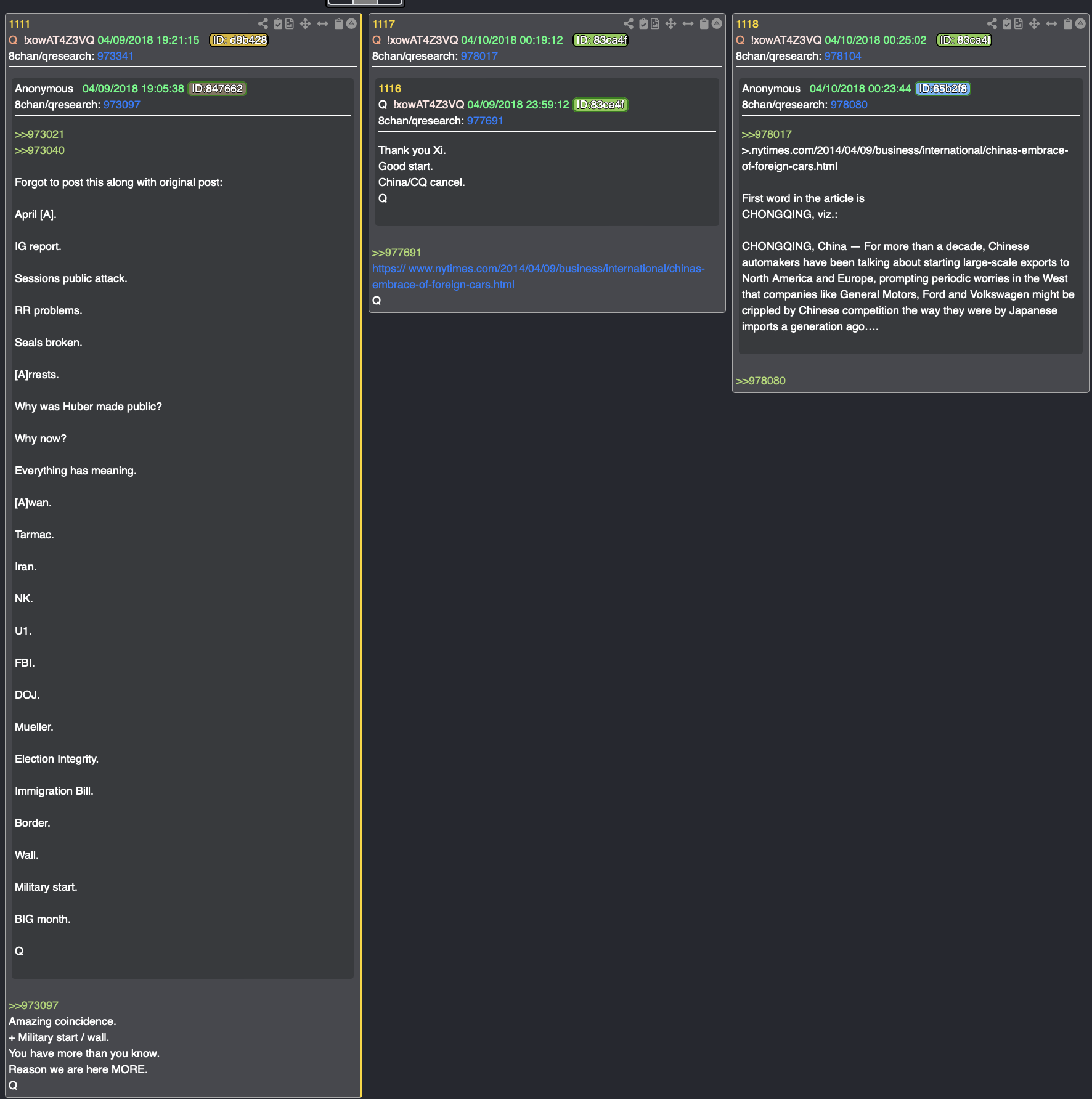
Task: Click the plain clipboard icon on post 1111
Action: pos(338,24)
